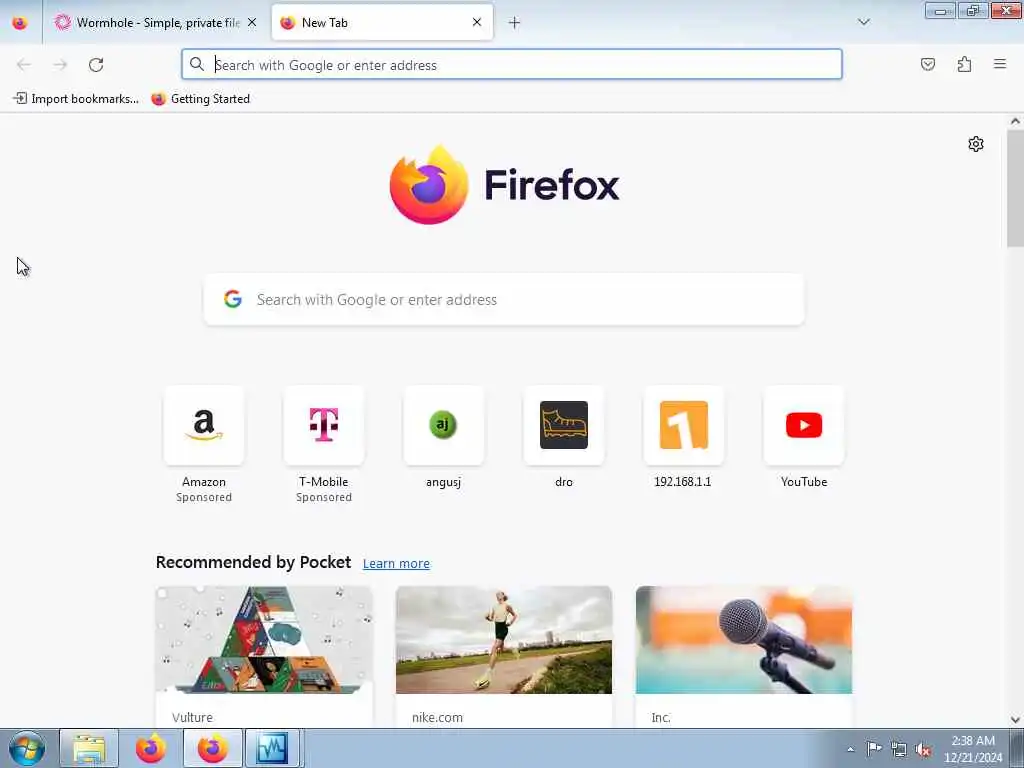The height and width of the screenshot is (768, 1024).
Task: Click the magnifier icon in address bar
Action: pos(197,64)
